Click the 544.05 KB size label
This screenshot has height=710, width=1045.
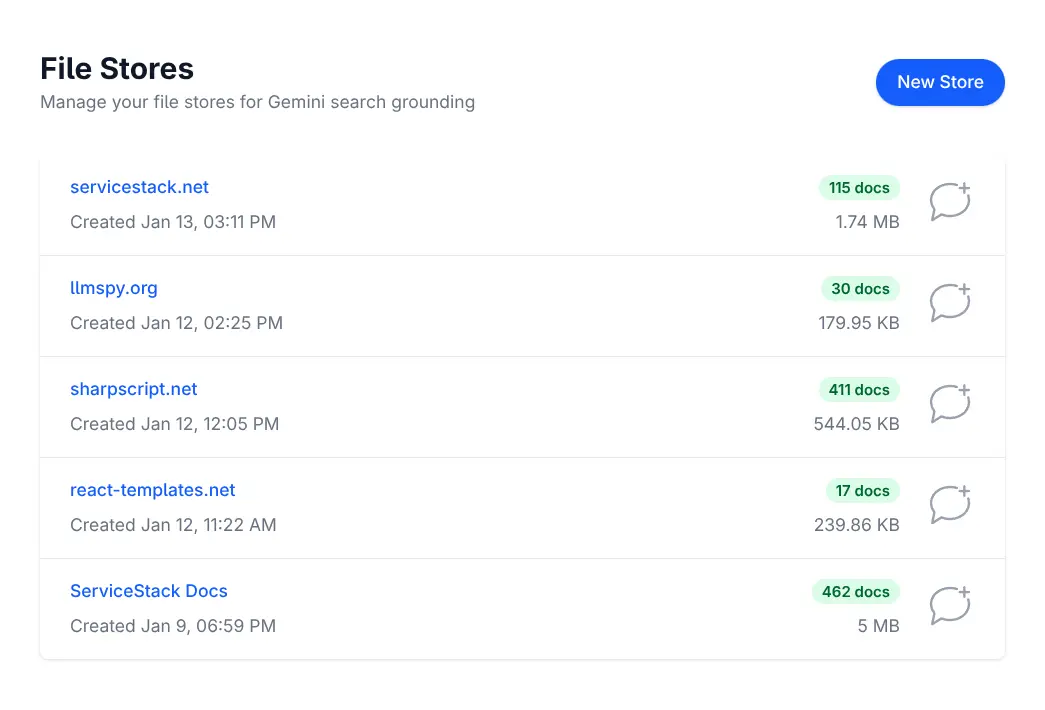[856, 424]
